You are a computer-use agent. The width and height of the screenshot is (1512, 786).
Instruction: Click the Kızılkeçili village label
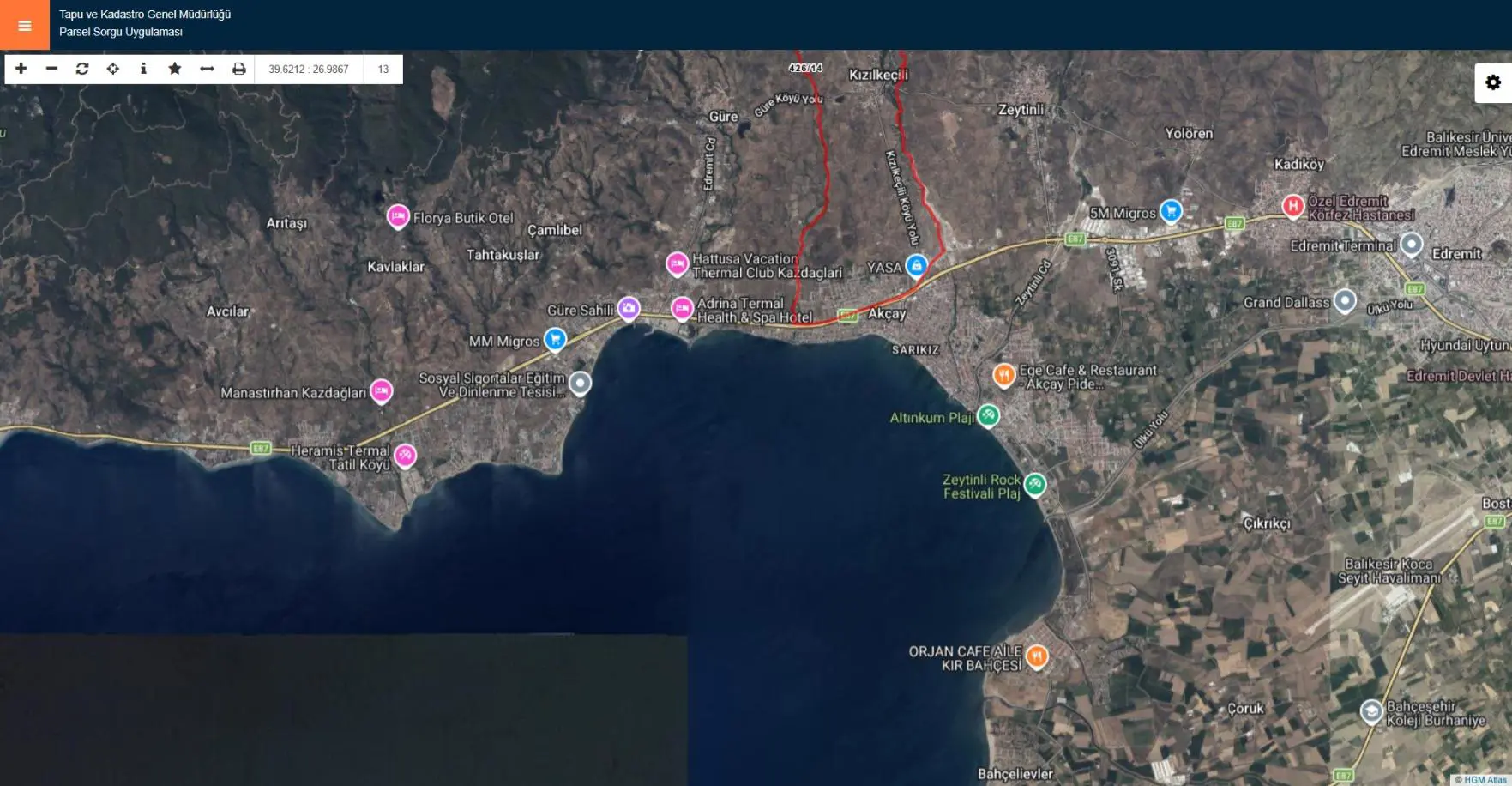[878, 75]
